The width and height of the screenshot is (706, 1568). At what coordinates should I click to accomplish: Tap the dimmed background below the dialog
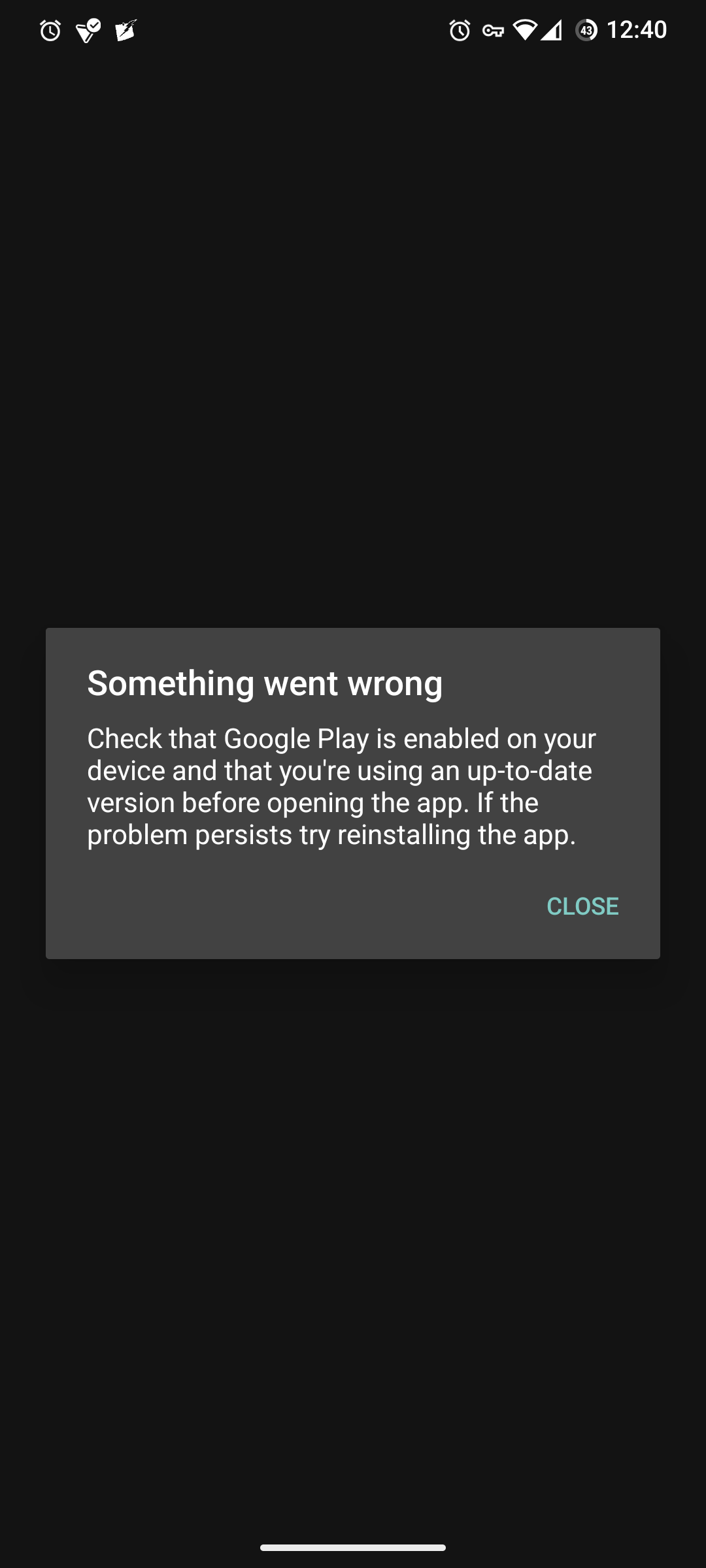pos(353,1241)
